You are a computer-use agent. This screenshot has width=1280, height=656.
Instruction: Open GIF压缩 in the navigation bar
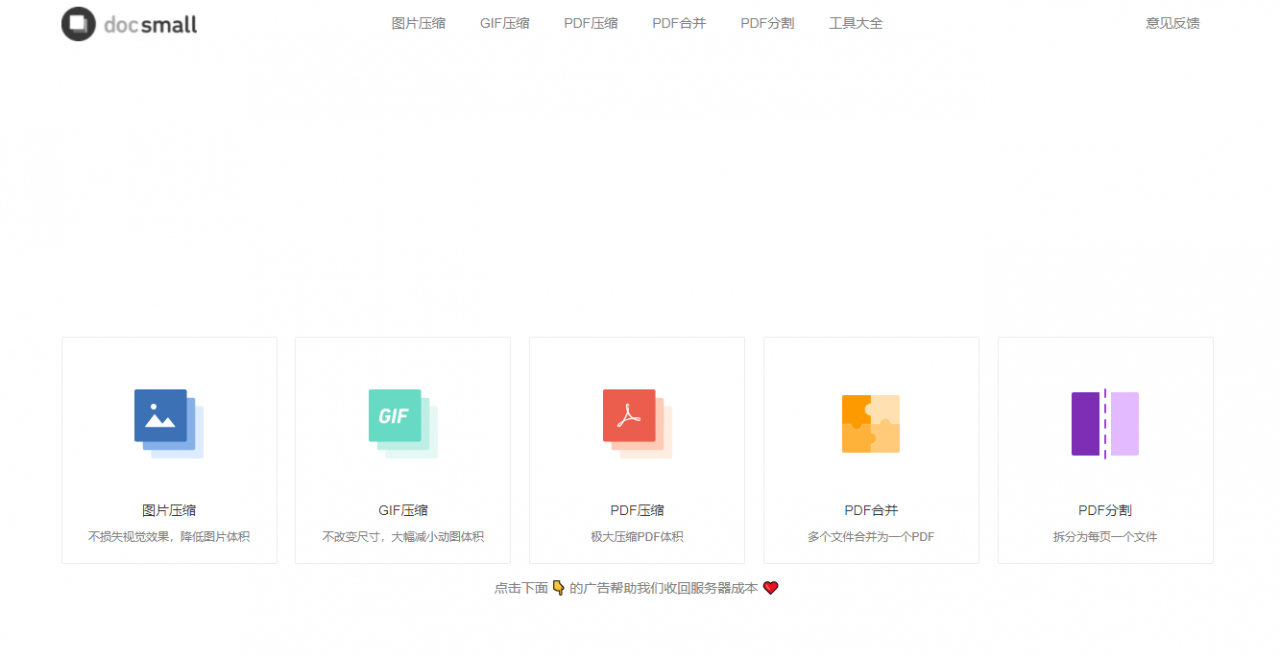(x=504, y=23)
